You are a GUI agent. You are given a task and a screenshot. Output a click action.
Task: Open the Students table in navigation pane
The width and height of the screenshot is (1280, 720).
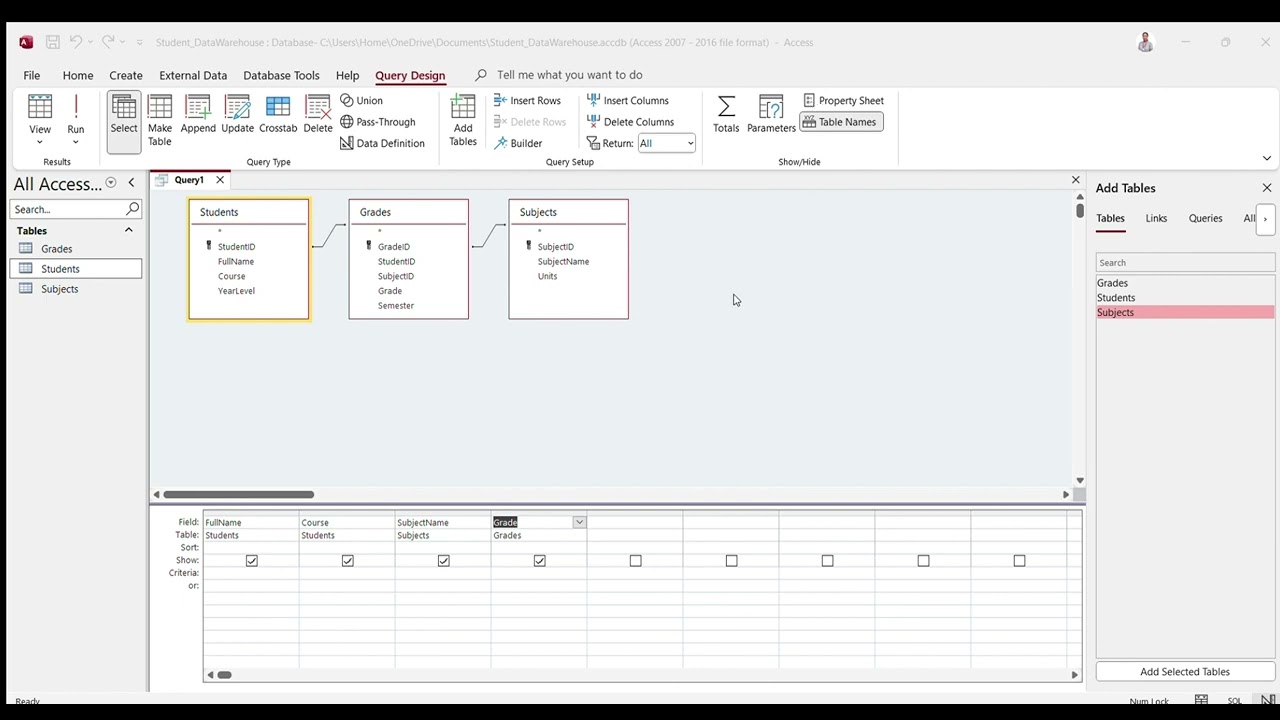point(76,269)
